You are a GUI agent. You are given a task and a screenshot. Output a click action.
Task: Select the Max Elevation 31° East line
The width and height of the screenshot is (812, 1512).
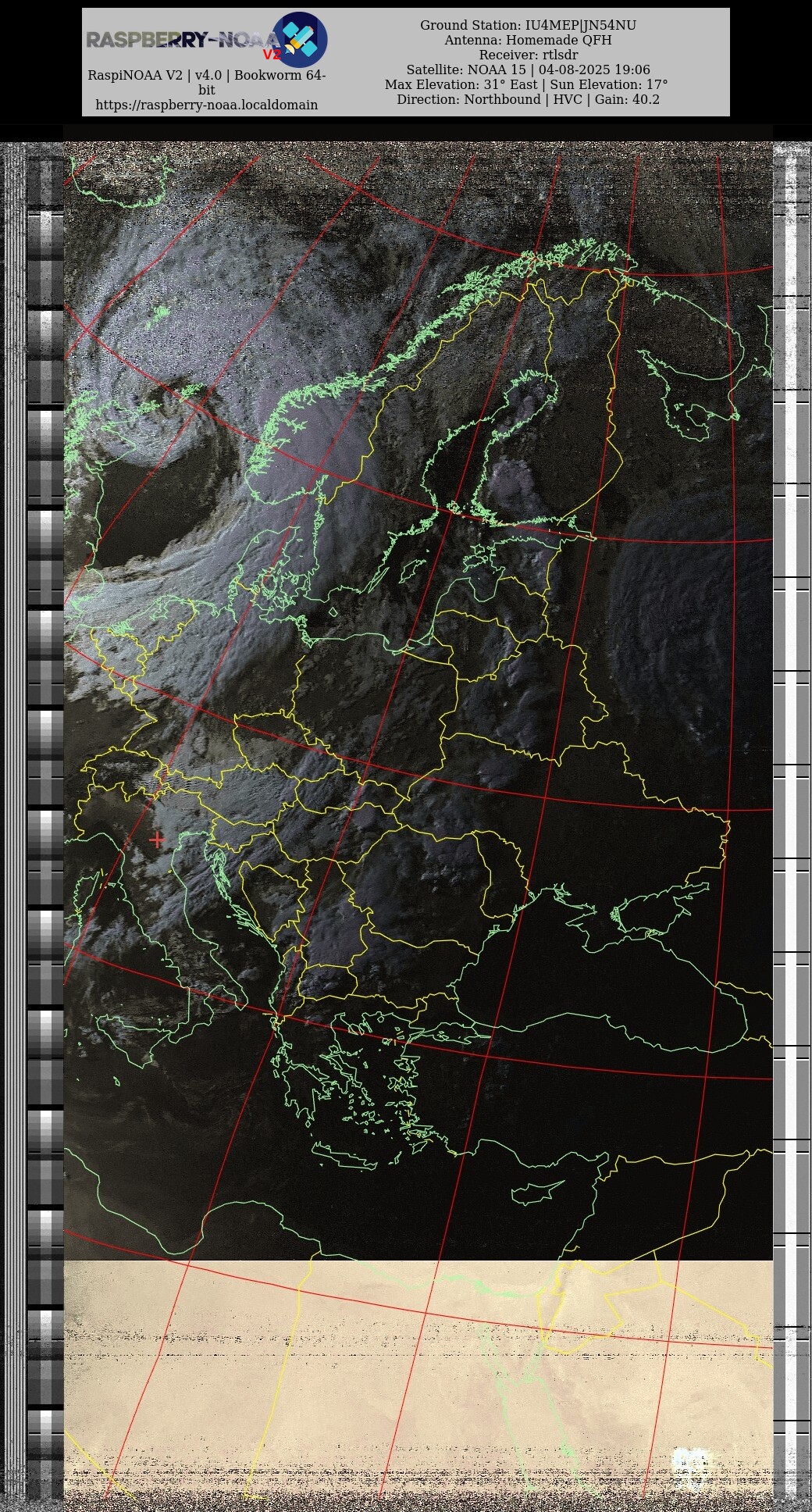click(x=526, y=85)
